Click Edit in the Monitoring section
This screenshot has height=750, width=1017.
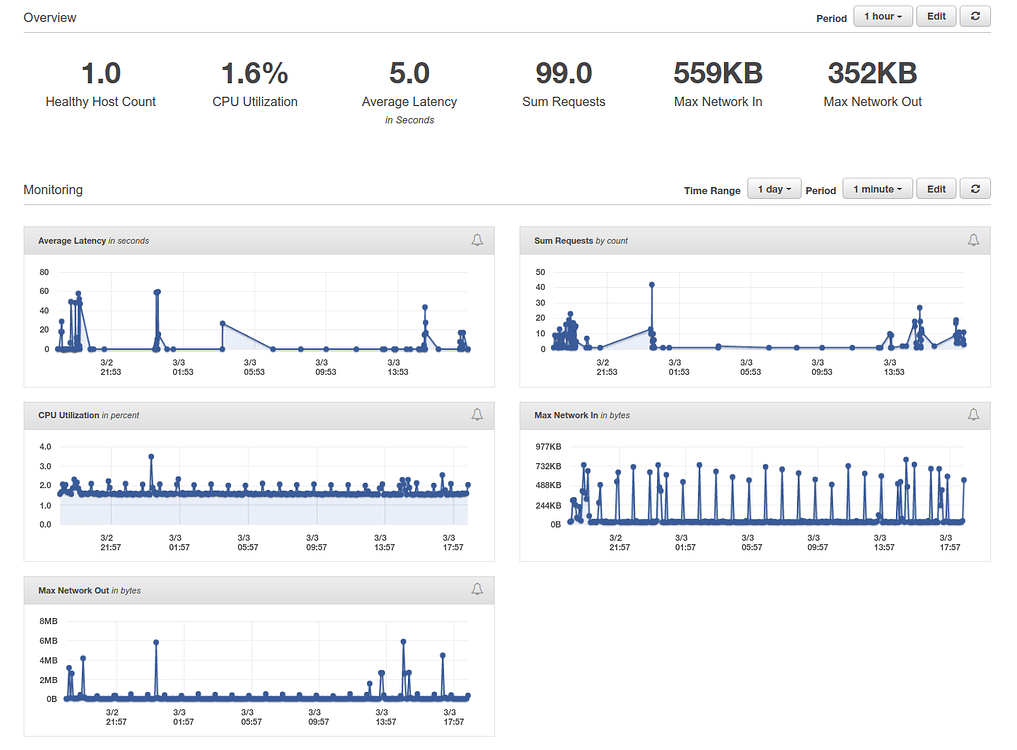click(935, 188)
